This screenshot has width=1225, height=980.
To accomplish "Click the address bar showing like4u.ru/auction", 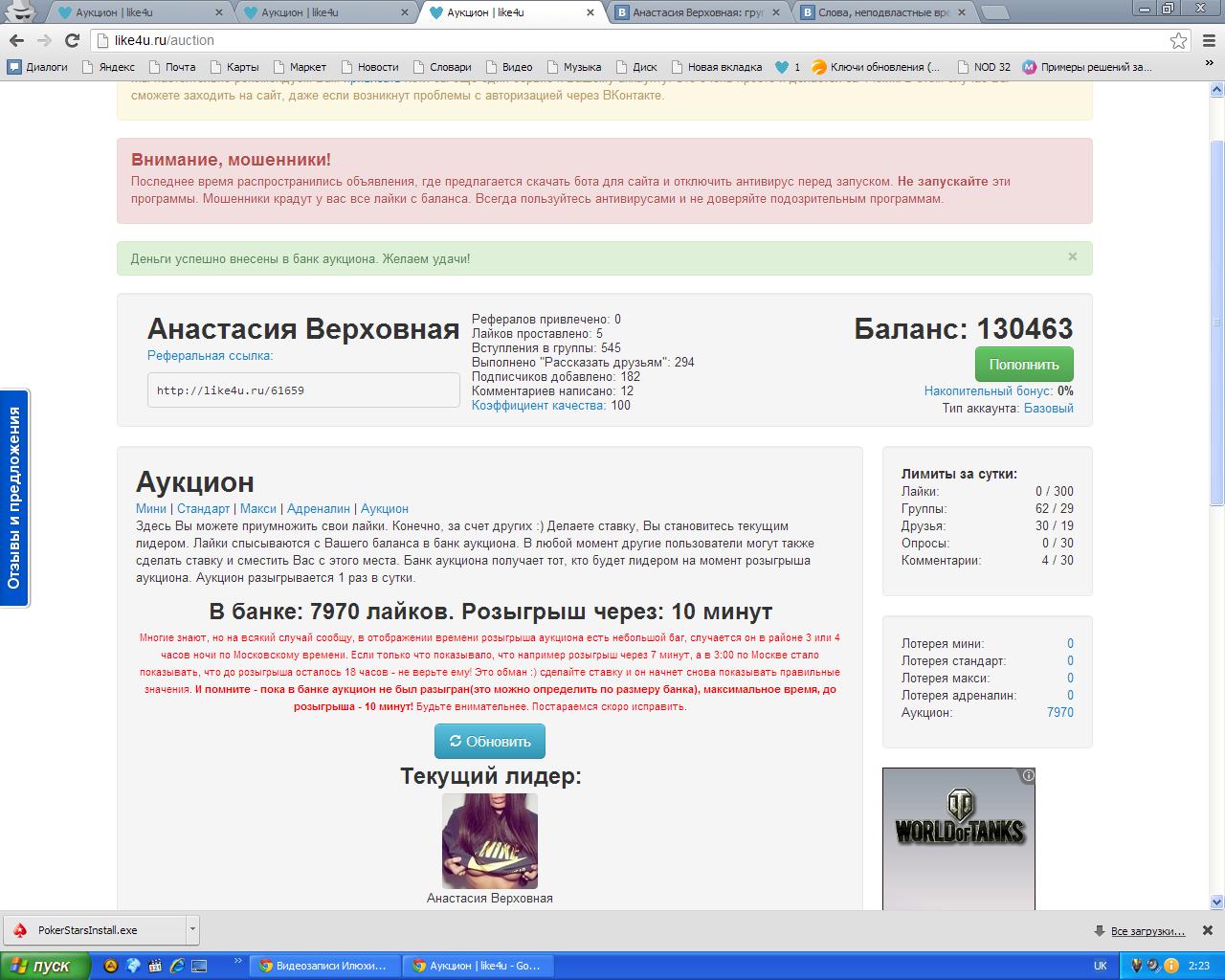I will pos(632,40).
